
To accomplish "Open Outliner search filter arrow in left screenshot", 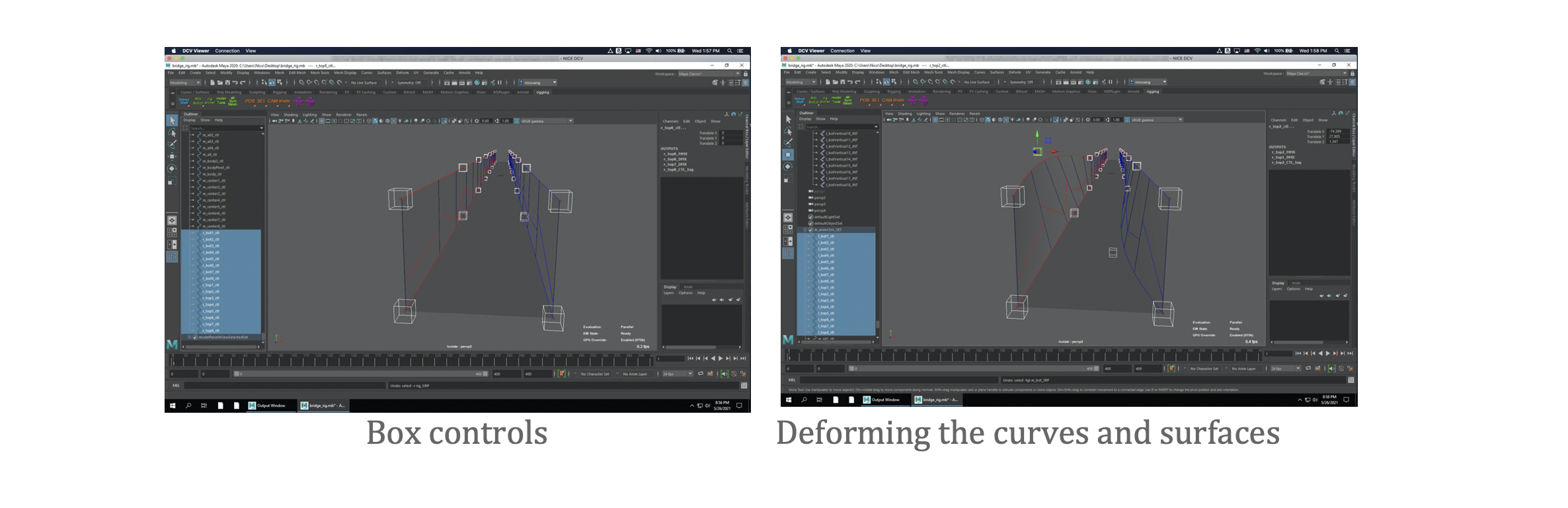I will (x=261, y=128).
